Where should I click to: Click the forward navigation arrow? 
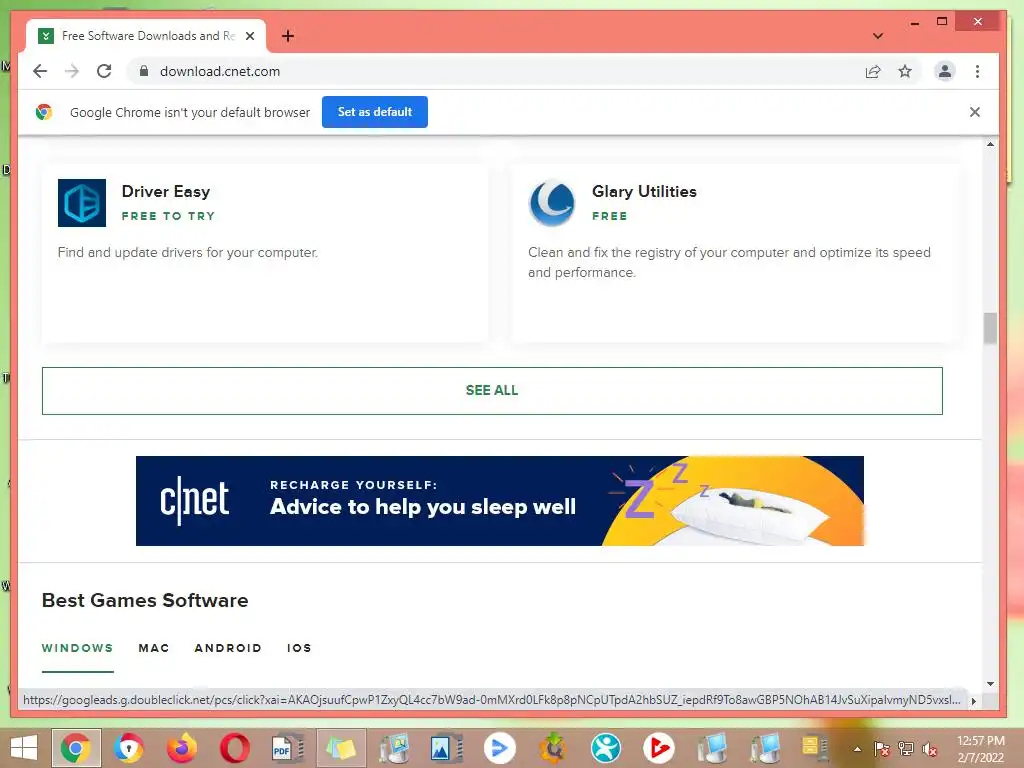click(72, 71)
